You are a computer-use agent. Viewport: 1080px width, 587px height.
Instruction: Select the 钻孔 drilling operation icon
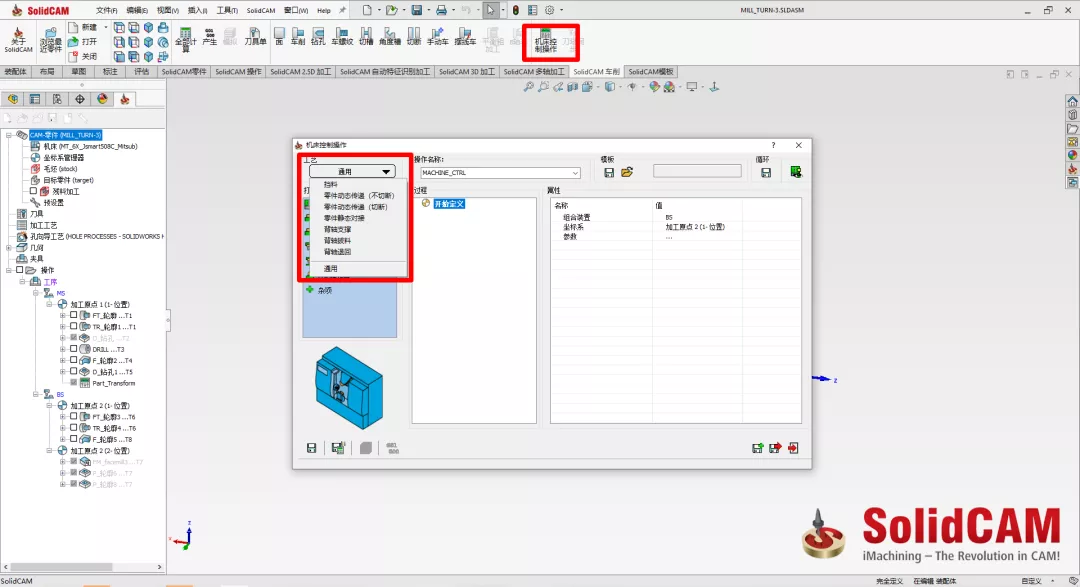(x=318, y=37)
